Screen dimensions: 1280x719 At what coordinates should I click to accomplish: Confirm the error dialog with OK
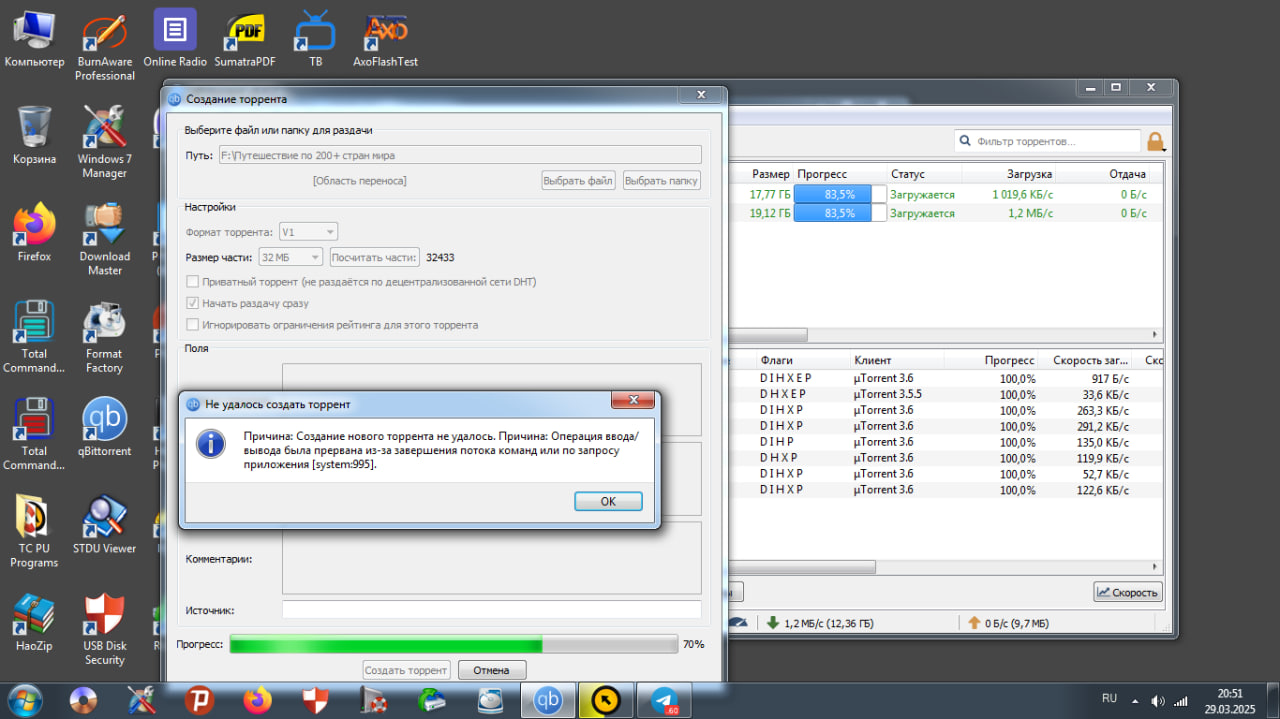[x=608, y=502]
